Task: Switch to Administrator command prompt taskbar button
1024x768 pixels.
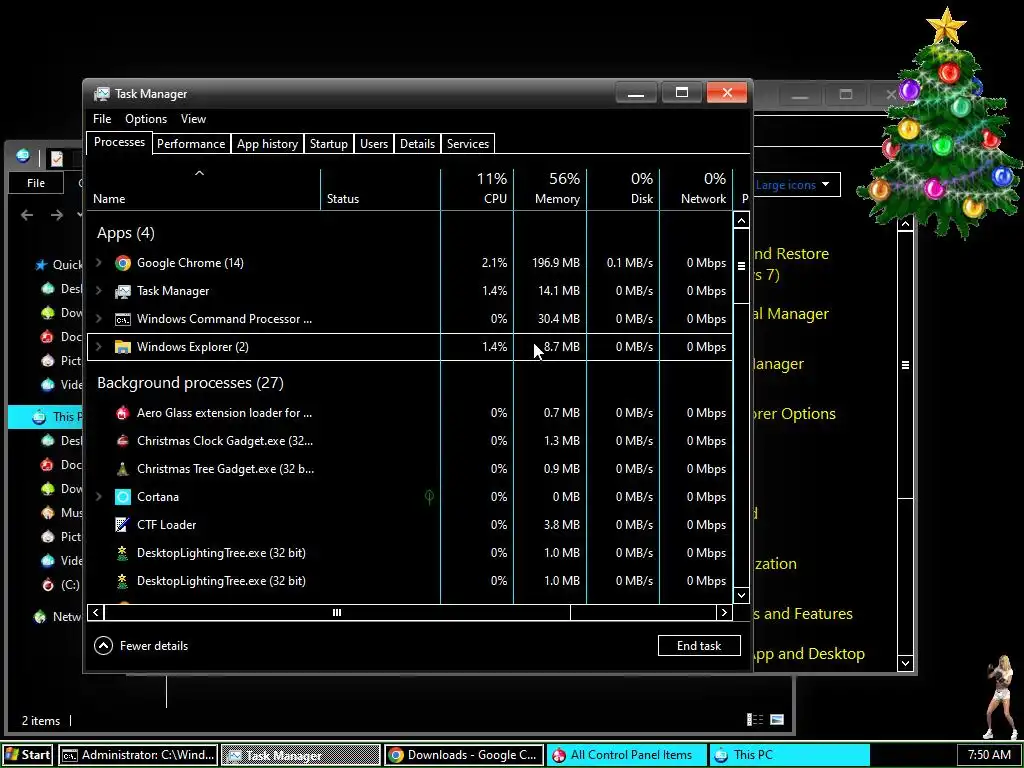Action: pos(138,755)
